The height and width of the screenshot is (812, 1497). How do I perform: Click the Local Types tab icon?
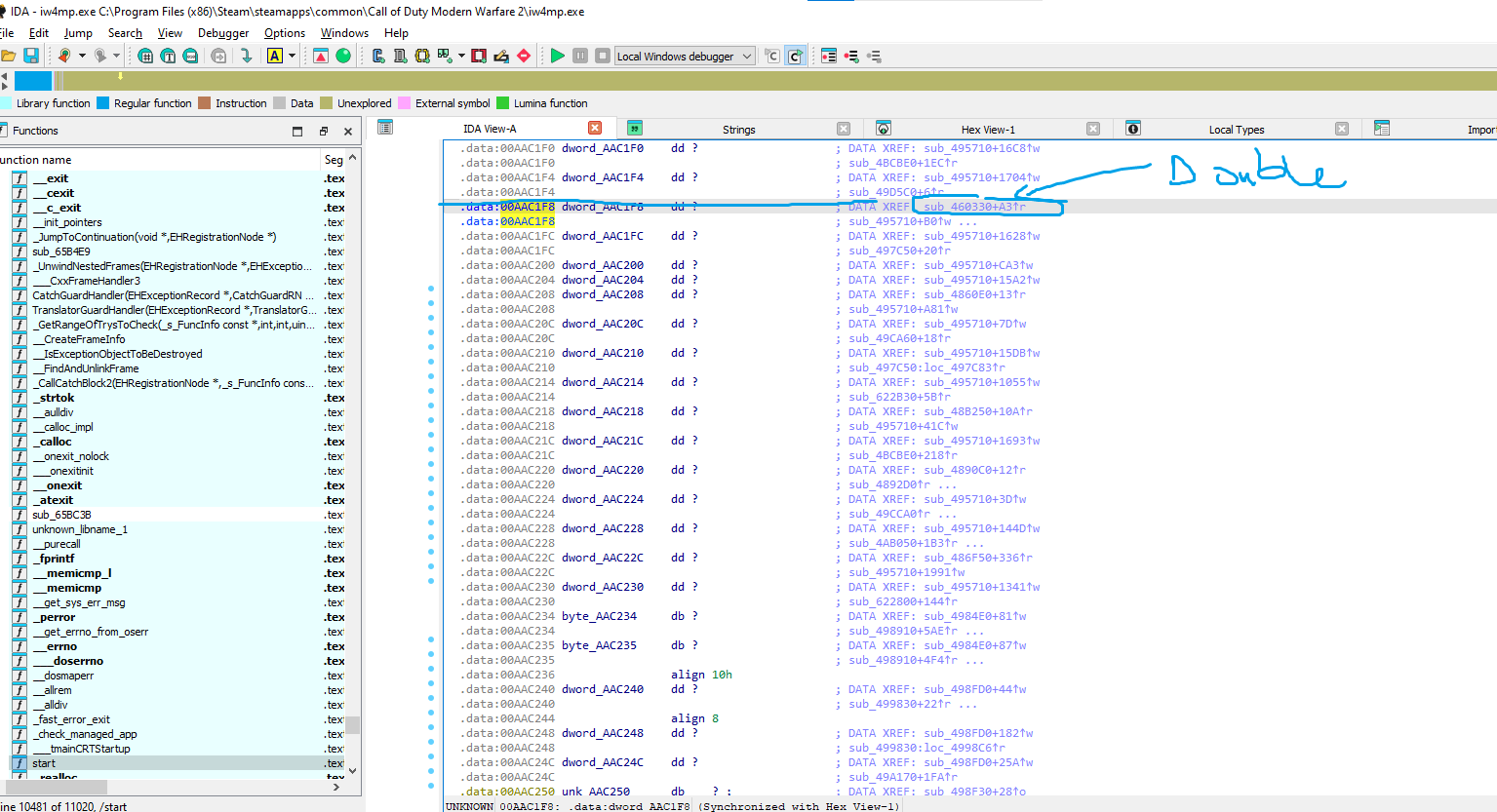[1133, 128]
